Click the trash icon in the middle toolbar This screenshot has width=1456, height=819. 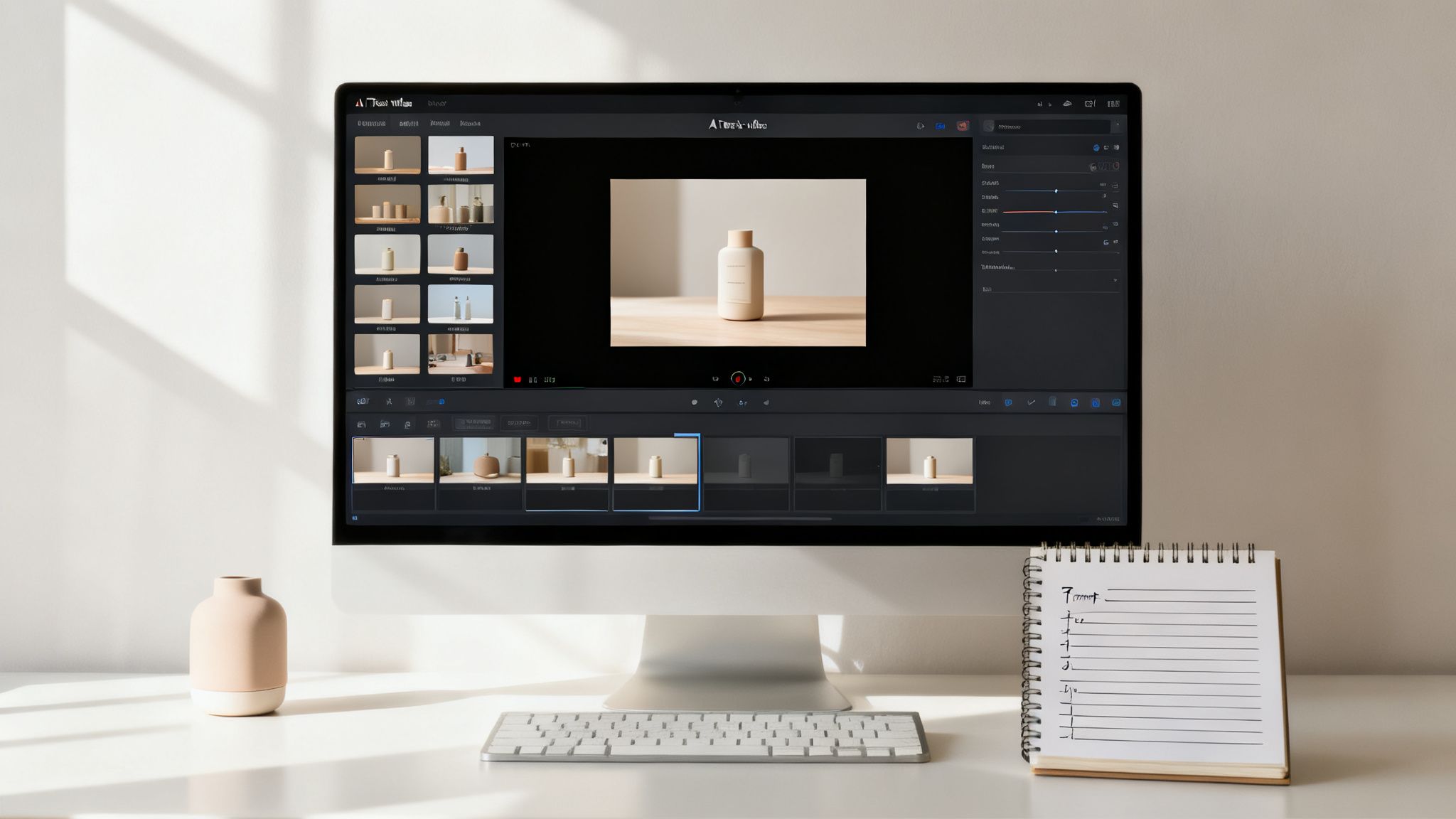pyautogui.click(x=1052, y=402)
